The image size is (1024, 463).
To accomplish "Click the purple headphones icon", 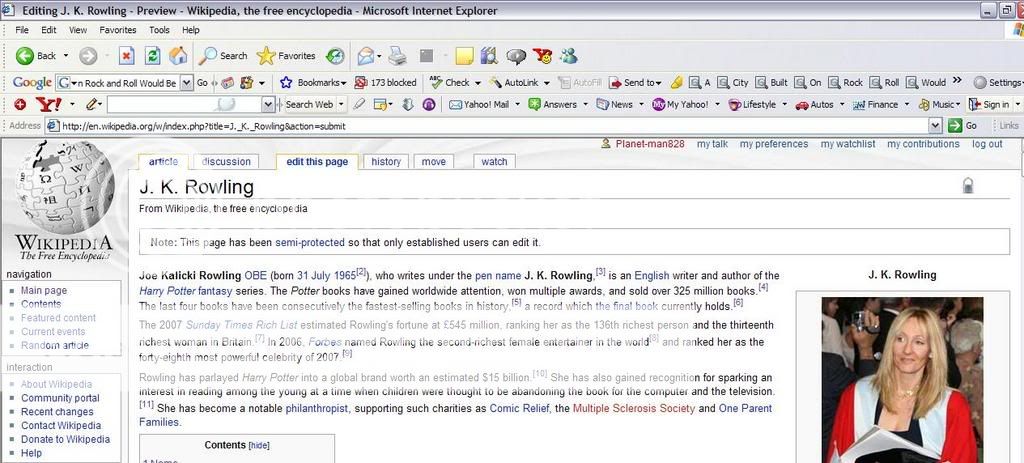I will (x=429, y=104).
